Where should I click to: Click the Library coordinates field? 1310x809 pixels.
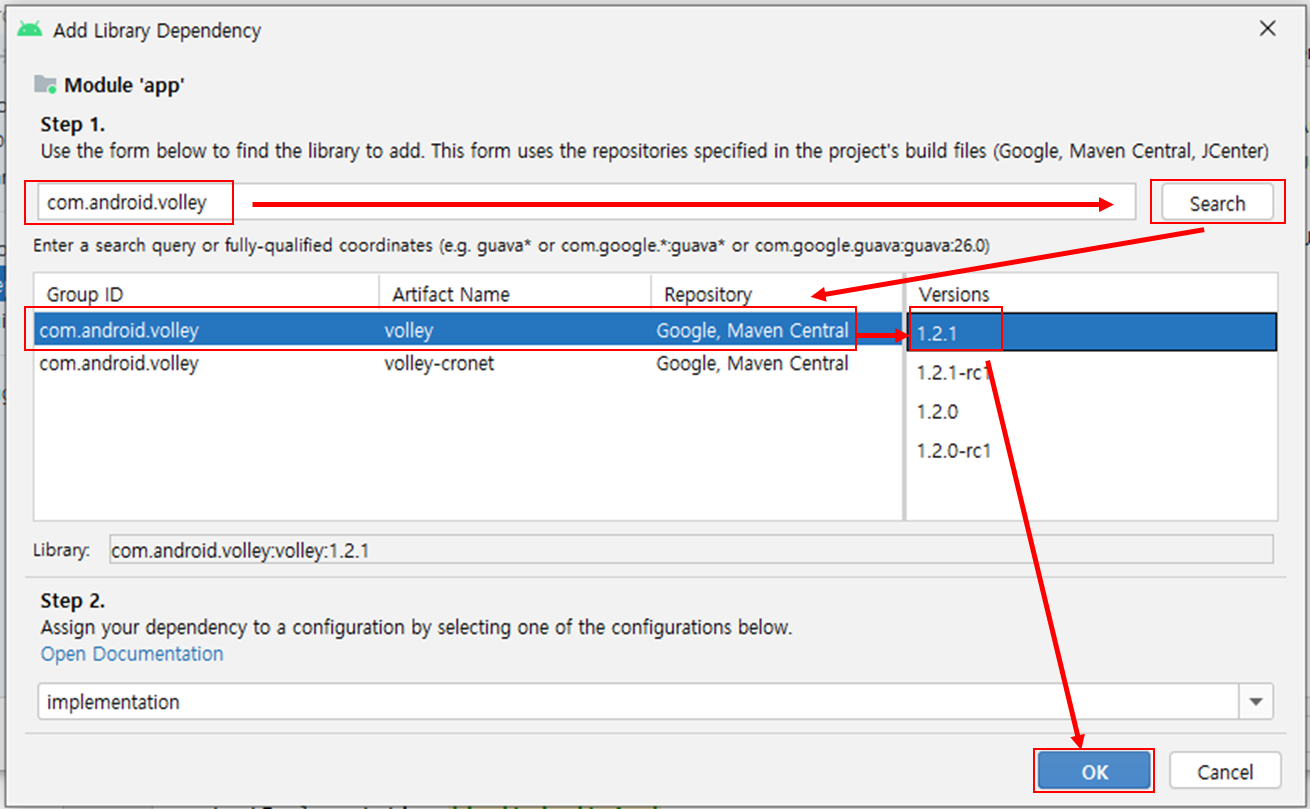click(690, 550)
